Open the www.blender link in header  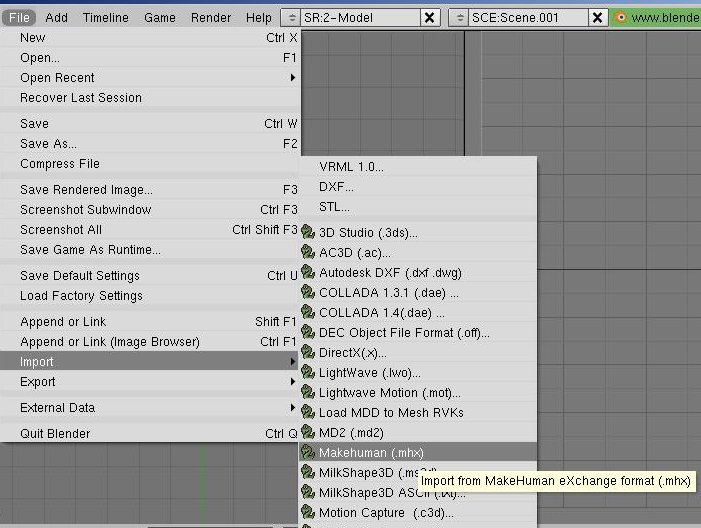665,17
